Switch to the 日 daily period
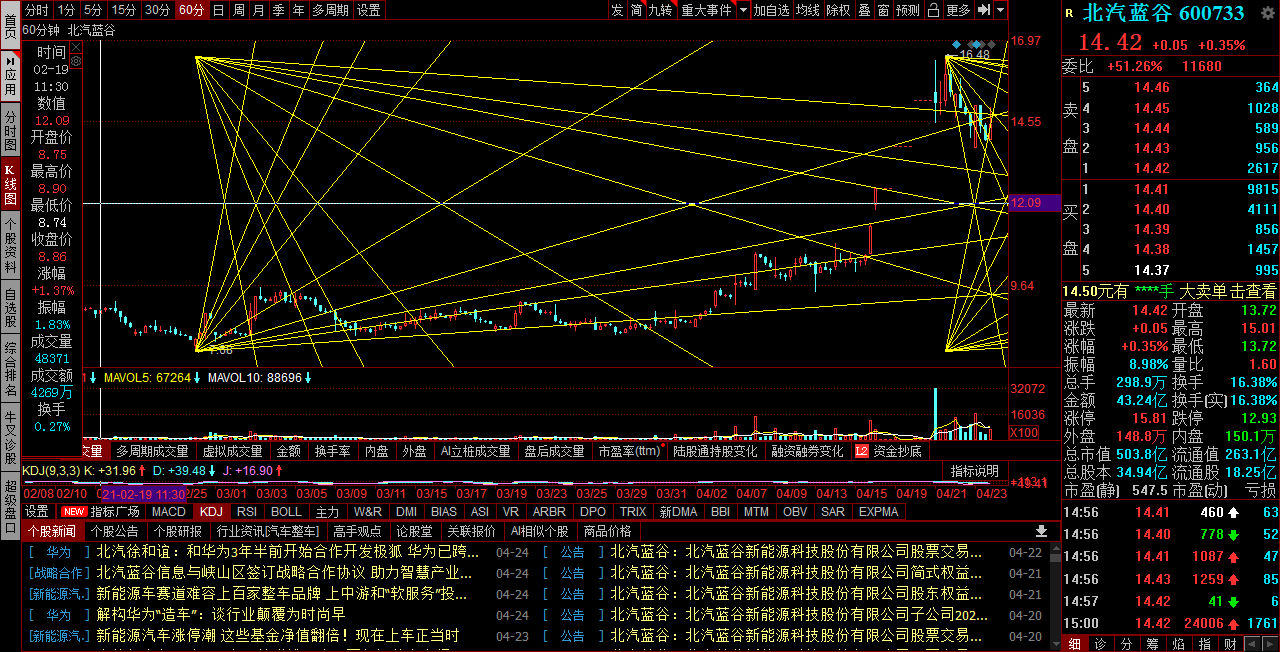 tap(218, 10)
